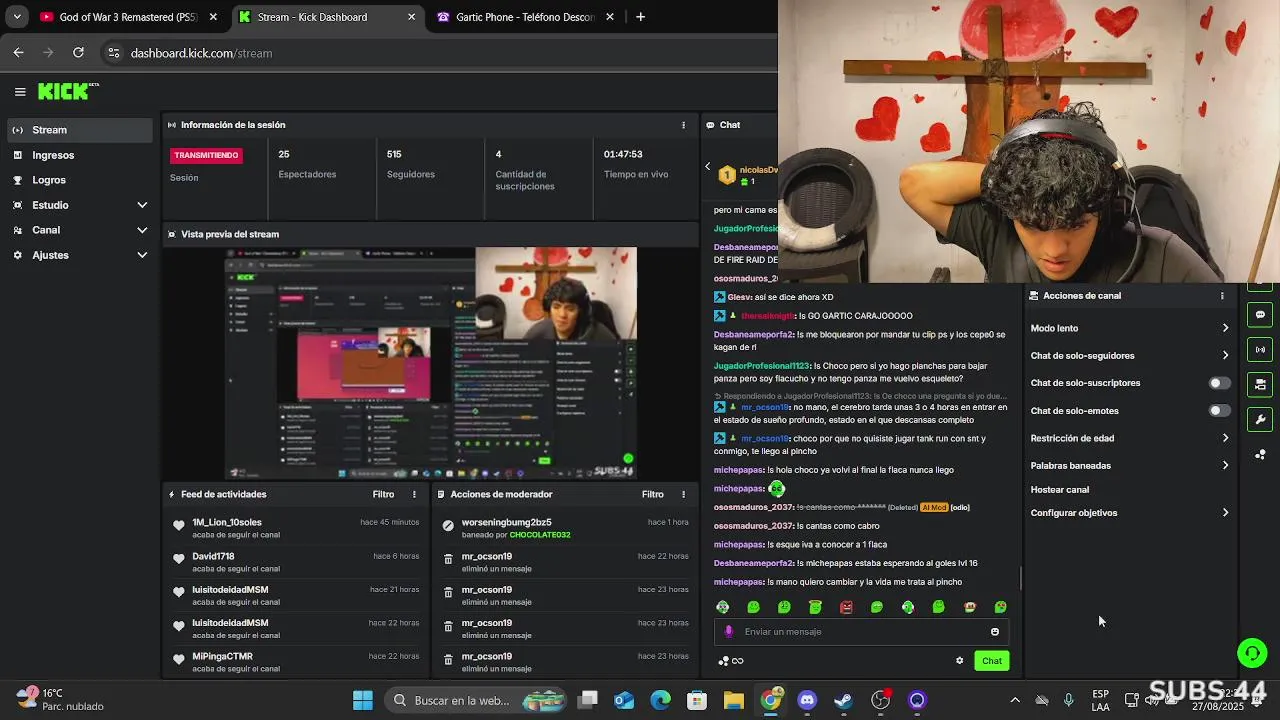Expand Chat de solo-seguidores settings
This screenshot has width=1280, height=720.
1130,356
